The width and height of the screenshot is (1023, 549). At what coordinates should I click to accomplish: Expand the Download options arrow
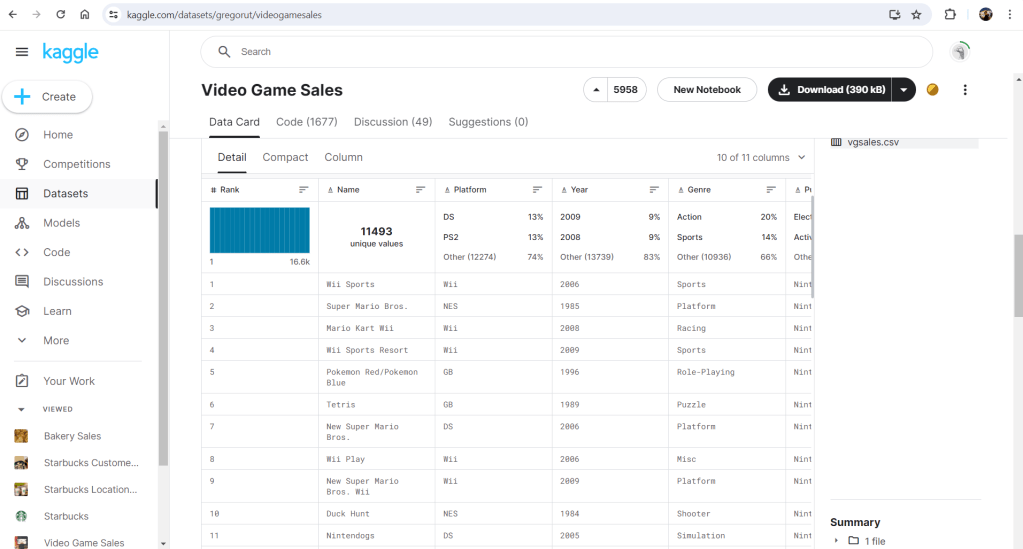point(904,90)
